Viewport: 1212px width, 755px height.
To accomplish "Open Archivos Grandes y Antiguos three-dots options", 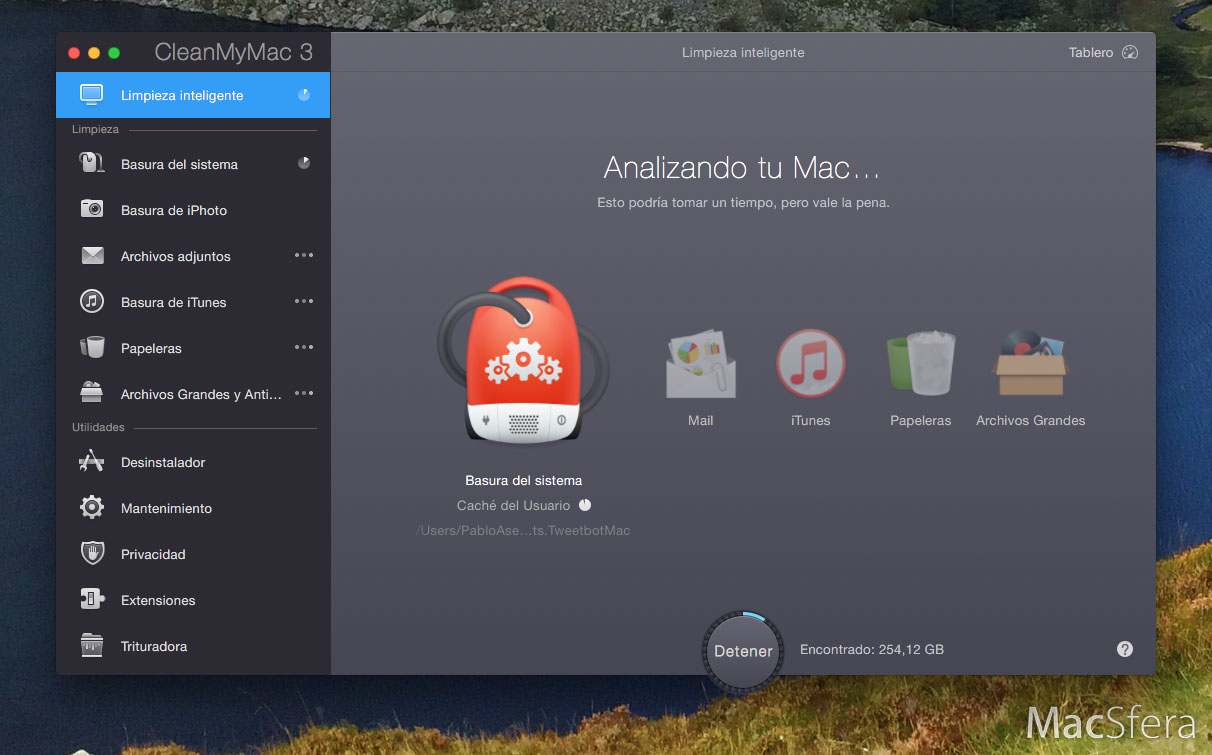I will [x=304, y=394].
